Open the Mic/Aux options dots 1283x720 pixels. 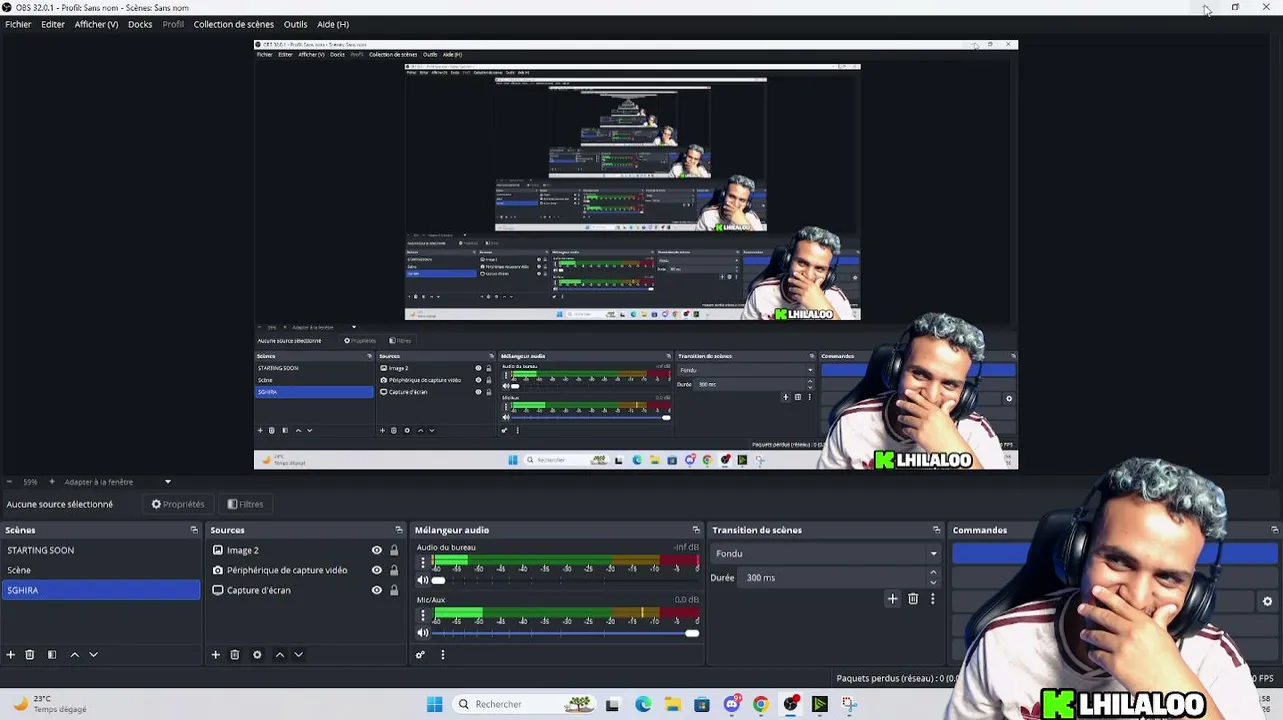tap(422, 616)
